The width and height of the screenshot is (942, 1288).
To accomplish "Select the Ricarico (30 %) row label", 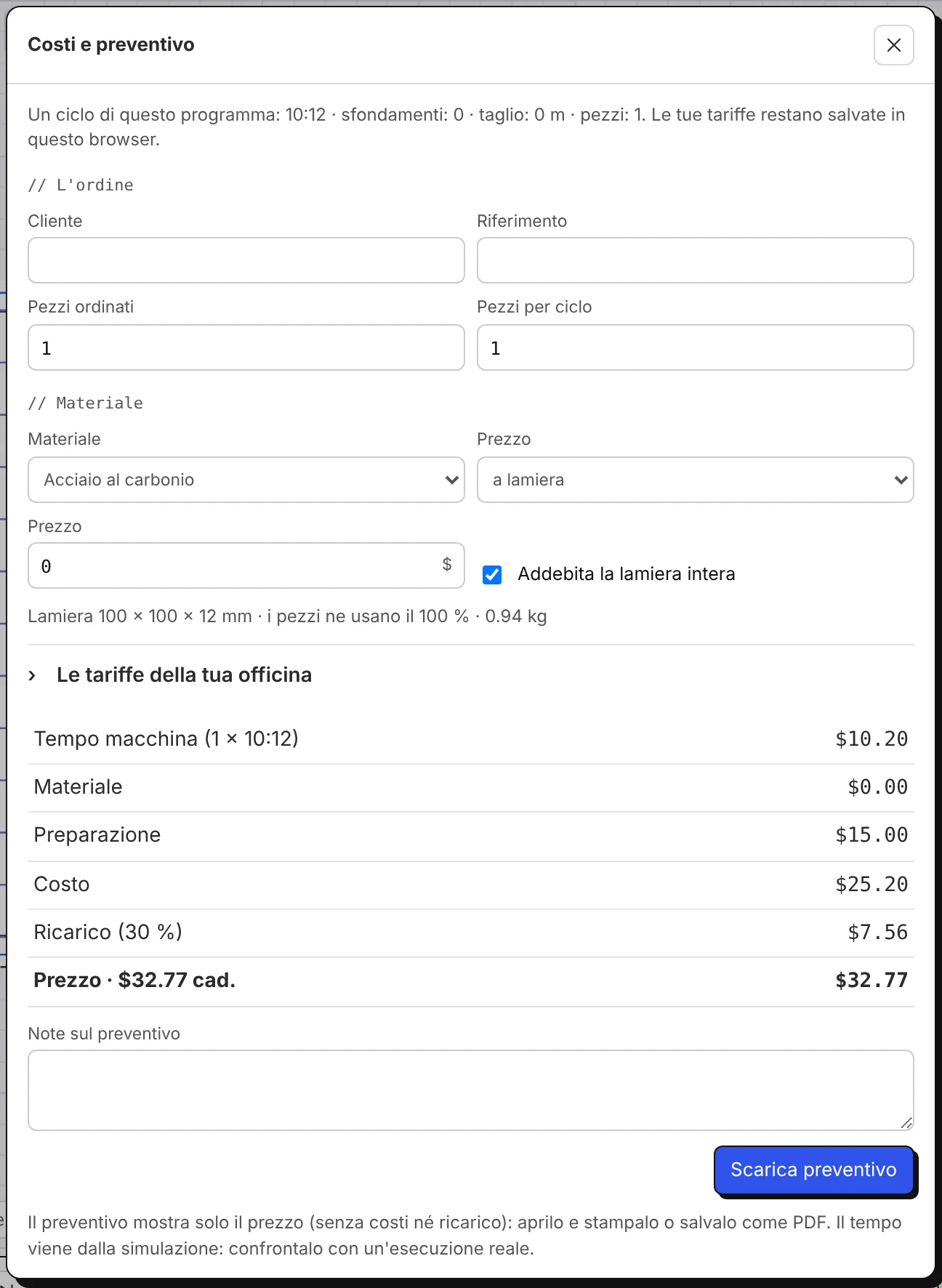I will [x=108, y=933].
